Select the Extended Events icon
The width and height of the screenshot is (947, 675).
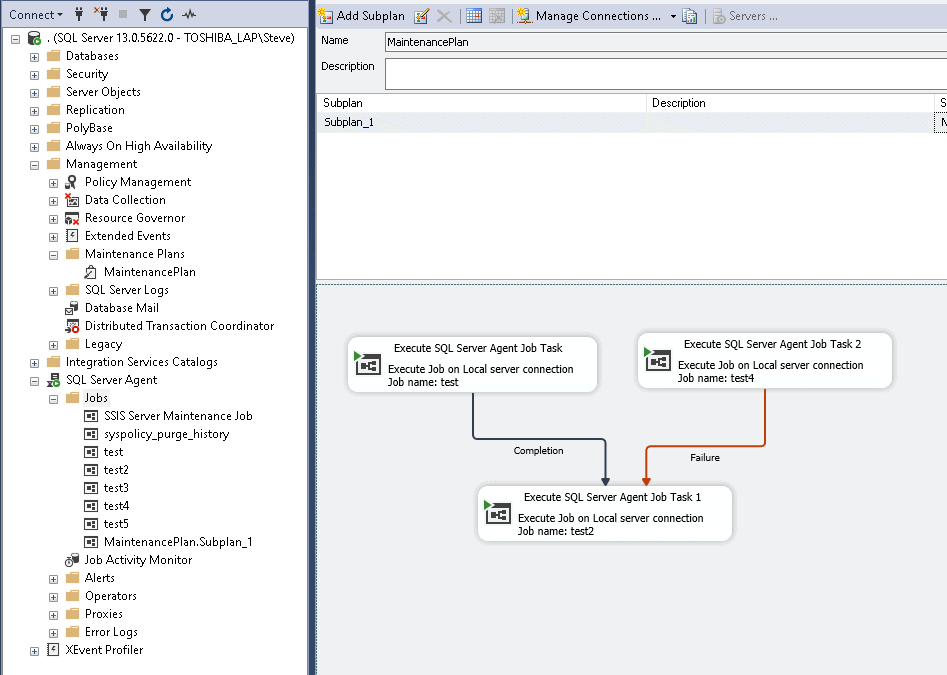click(x=72, y=235)
